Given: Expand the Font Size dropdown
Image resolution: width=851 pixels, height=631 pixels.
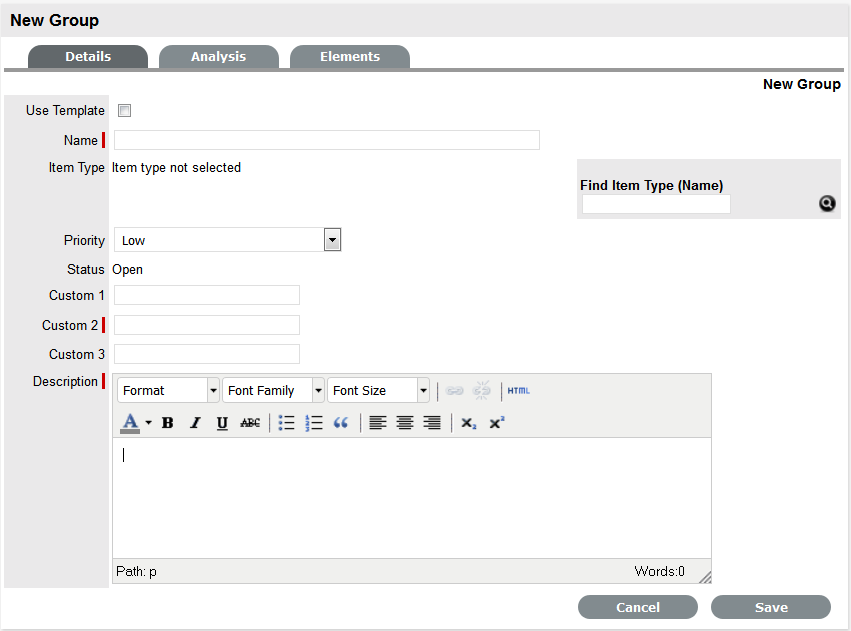Looking at the screenshot, I should [x=423, y=391].
